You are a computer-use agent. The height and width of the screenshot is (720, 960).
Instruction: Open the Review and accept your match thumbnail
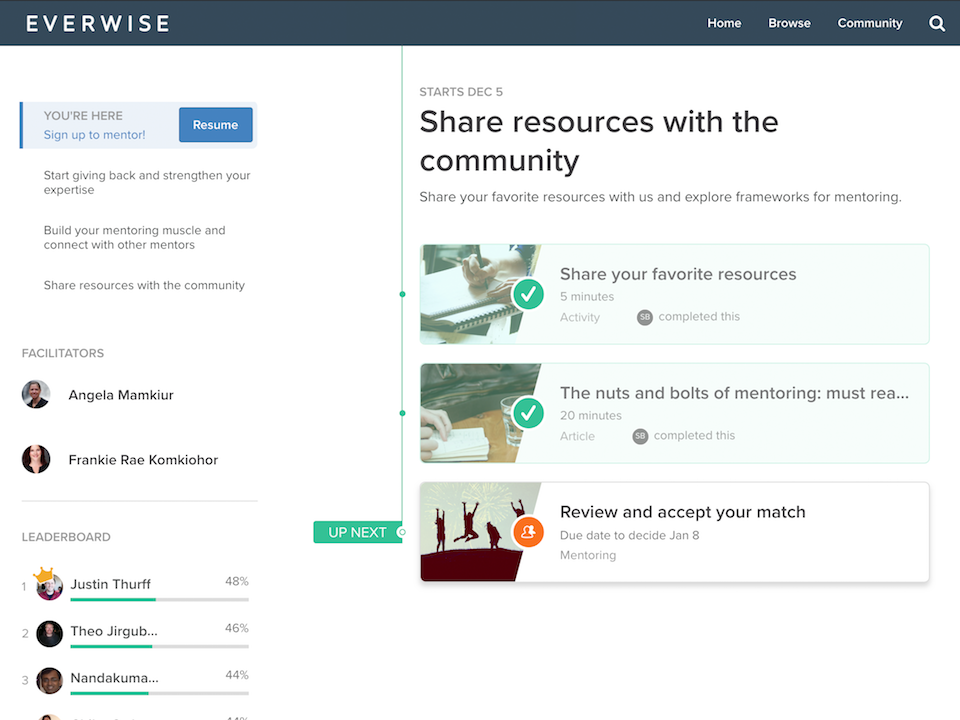coord(468,532)
